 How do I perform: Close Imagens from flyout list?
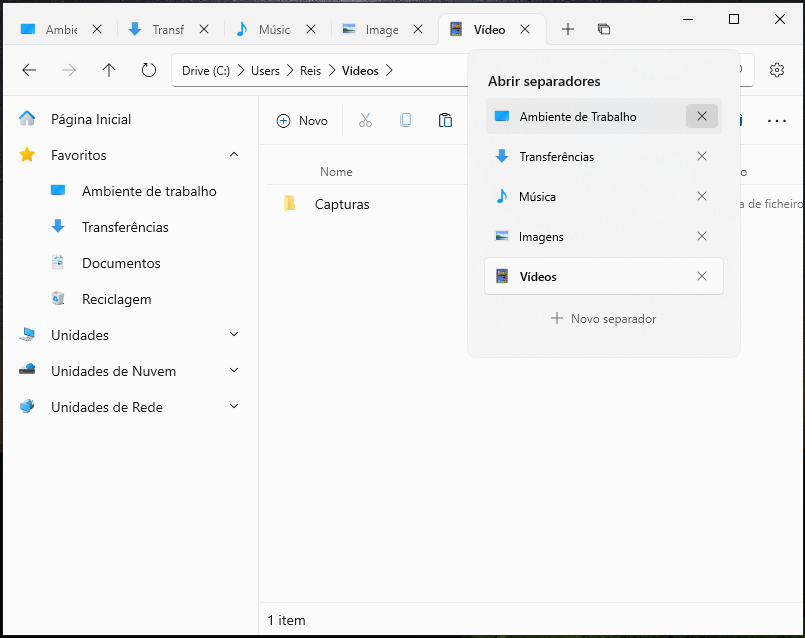point(702,237)
